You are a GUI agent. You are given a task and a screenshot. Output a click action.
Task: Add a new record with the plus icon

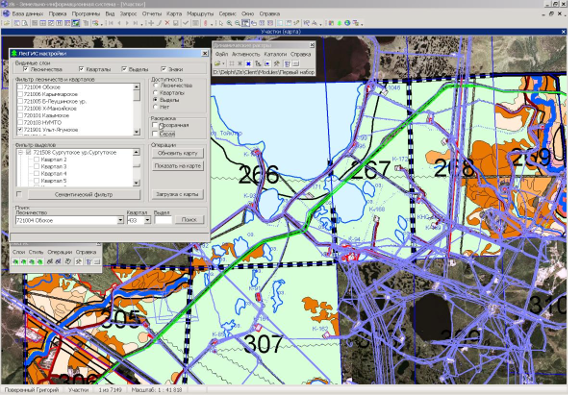pos(151,23)
